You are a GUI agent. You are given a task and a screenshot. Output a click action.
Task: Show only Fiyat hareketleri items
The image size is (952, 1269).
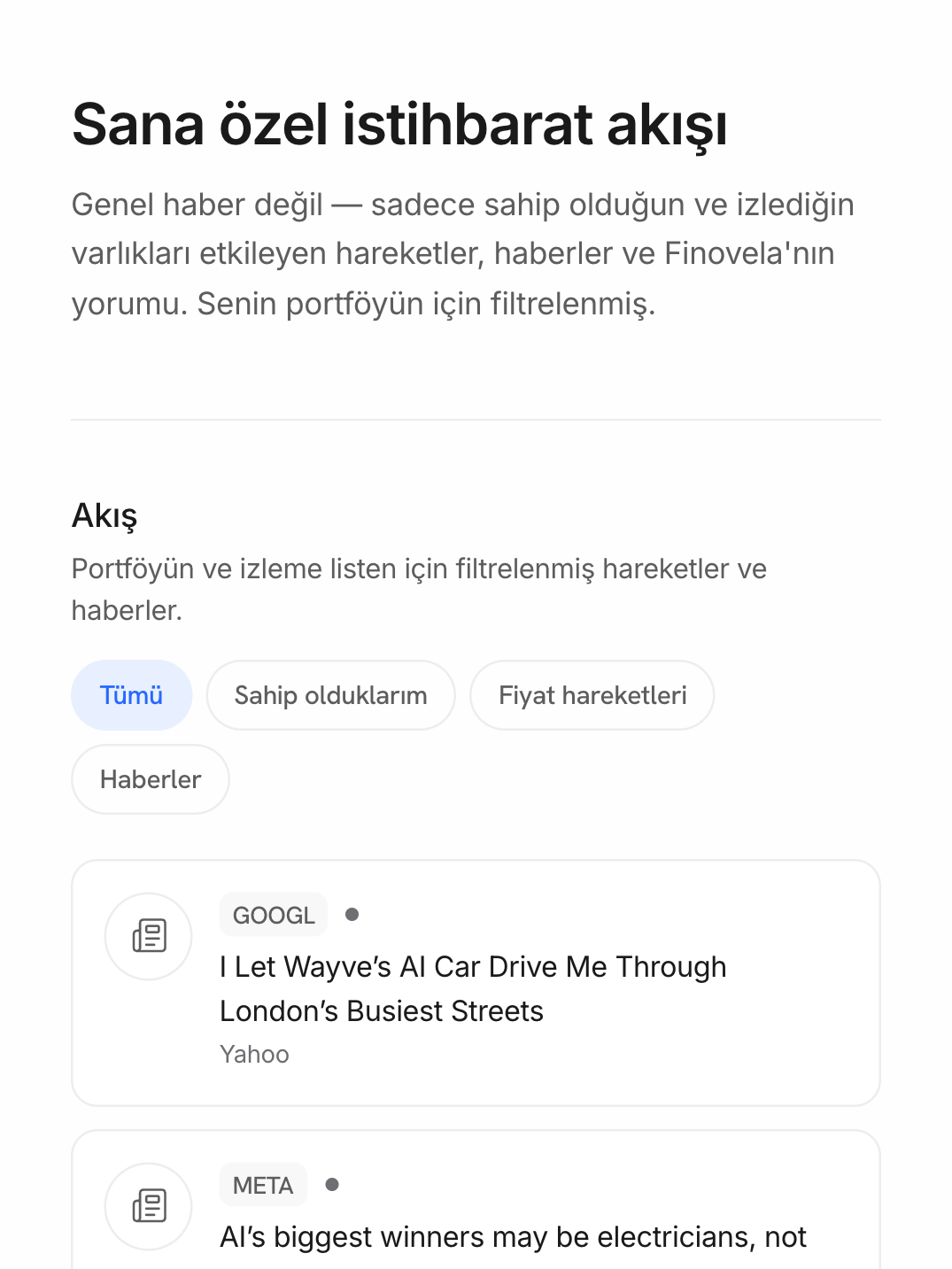click(592, 695)
